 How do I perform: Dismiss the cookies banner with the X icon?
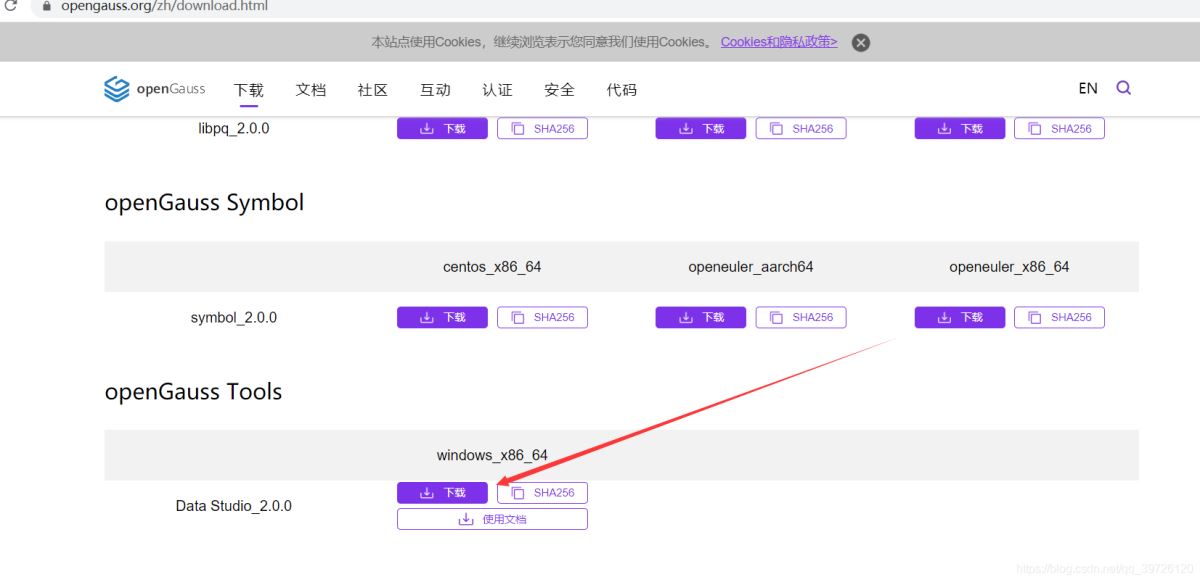point(860,42)
